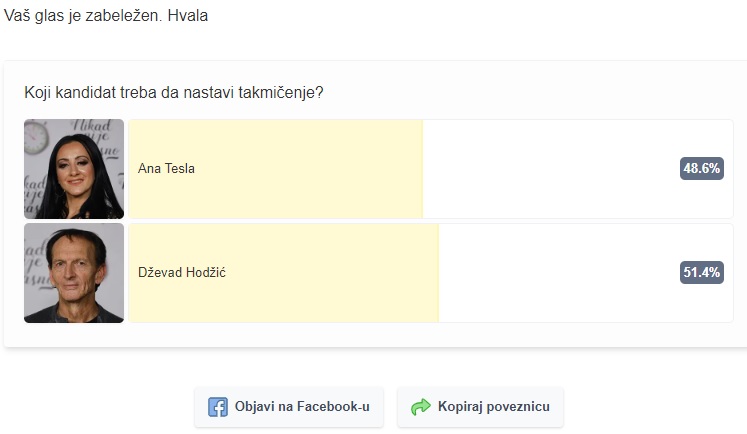The height and width of the screenshot is (434, 747).
Task: Click the Objavi na Facebook-u button
Action: pyautogui.click(x=289, y=407)
